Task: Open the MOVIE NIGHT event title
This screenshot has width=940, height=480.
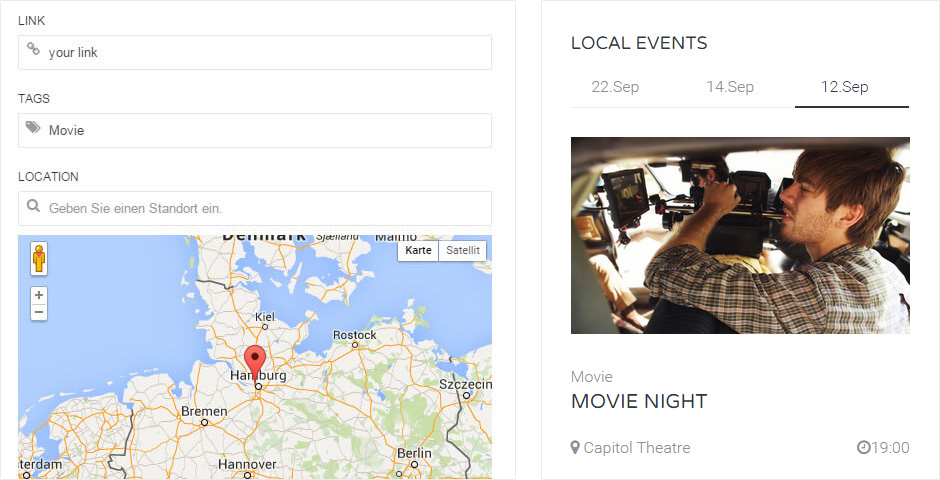Action: [x=639, y=401]
